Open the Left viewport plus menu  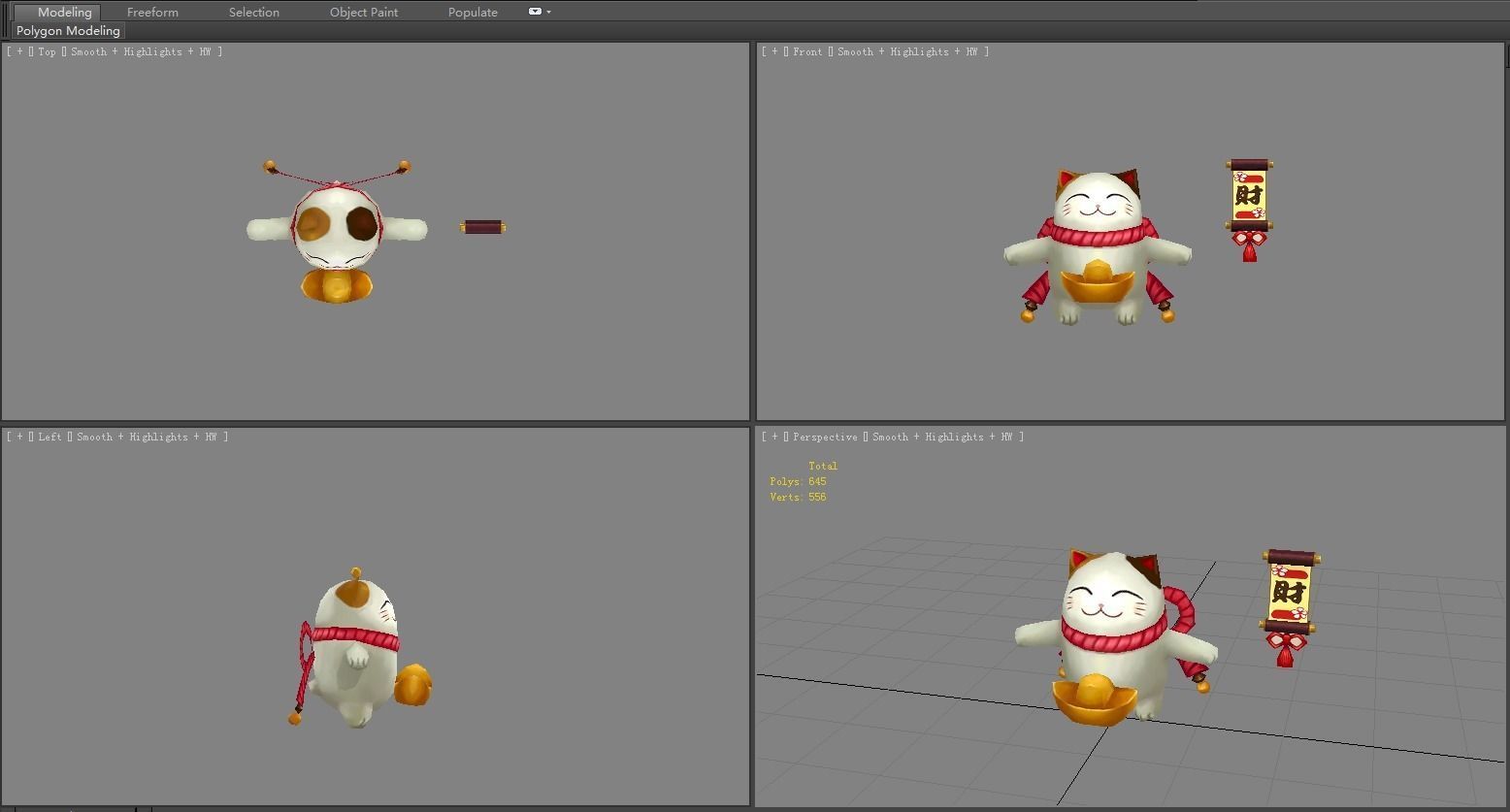(19, 437)
